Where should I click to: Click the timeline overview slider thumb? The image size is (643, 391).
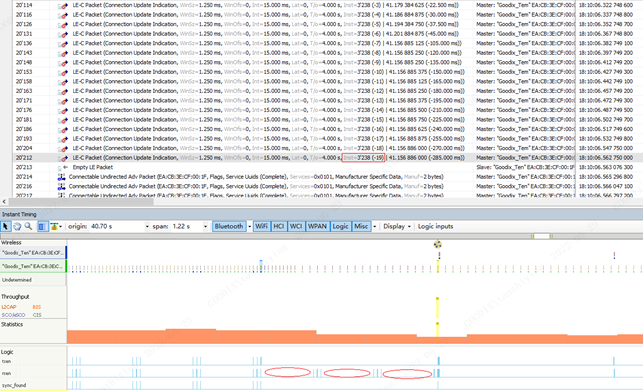(x=542, y=236)
